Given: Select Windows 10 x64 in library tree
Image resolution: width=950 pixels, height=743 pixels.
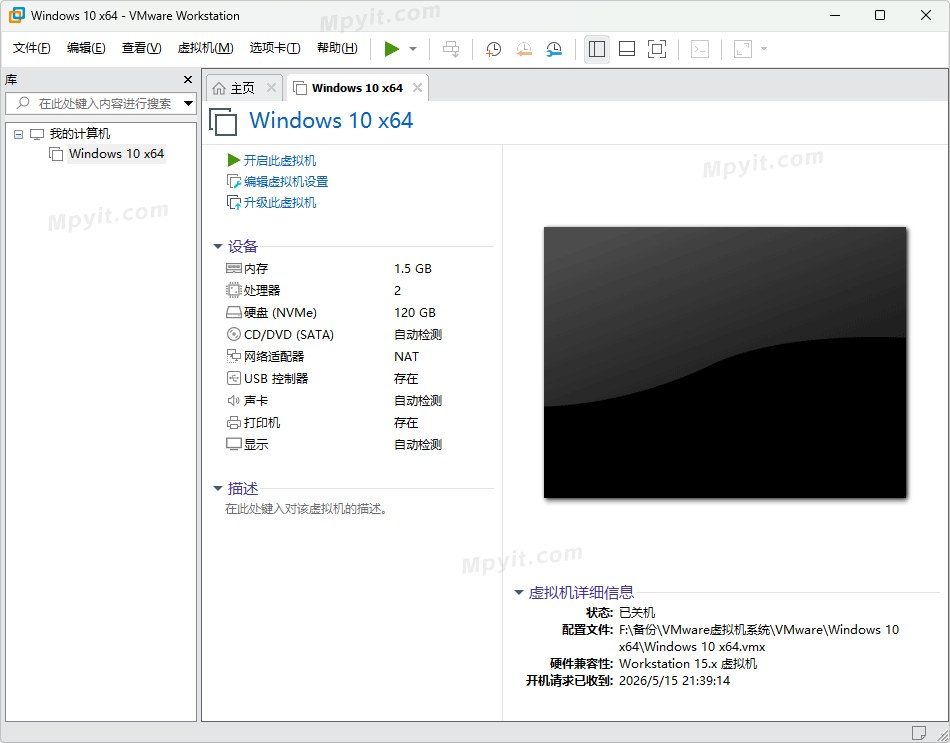Looking at the screenshot, I should pyautogui.click(x=116, y=154).
